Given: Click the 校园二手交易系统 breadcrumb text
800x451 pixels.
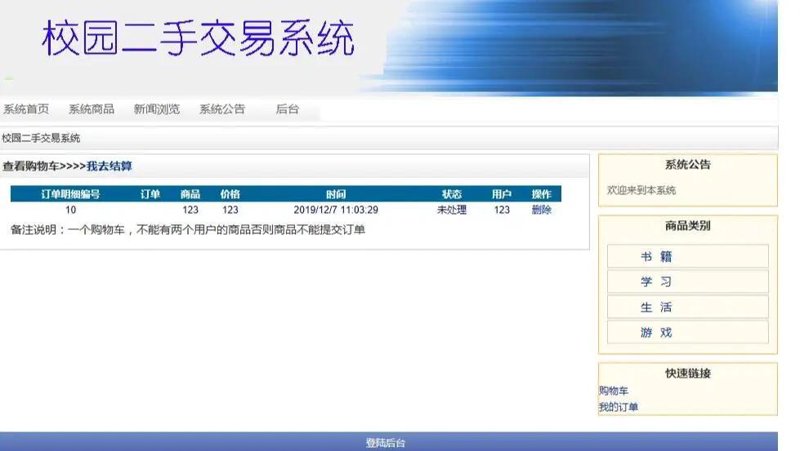Looking at the screenshot, I should coord(41,138).
